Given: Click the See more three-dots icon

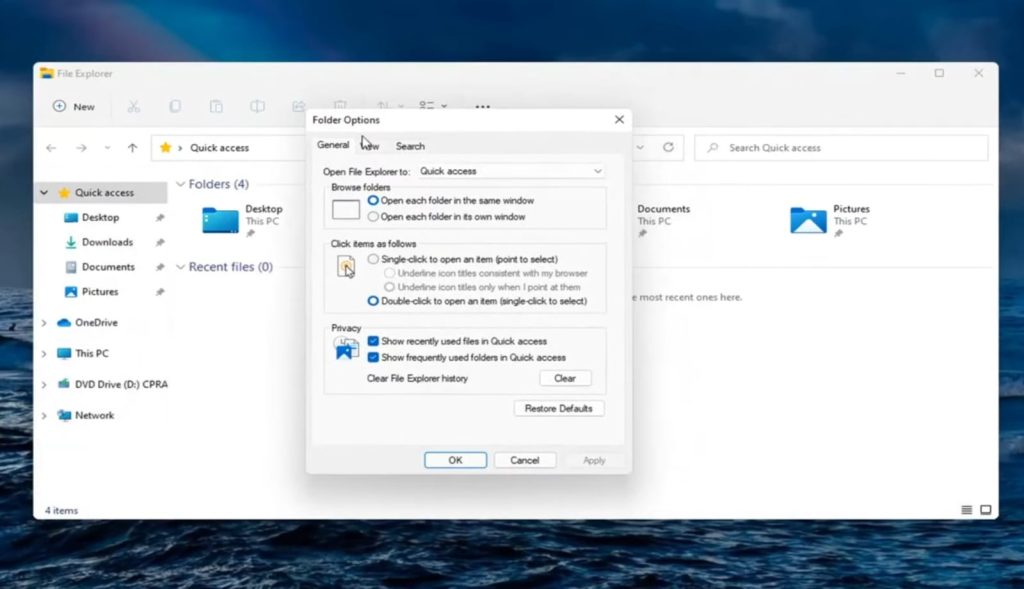Looking at the screenshot, I should (482, 107).
